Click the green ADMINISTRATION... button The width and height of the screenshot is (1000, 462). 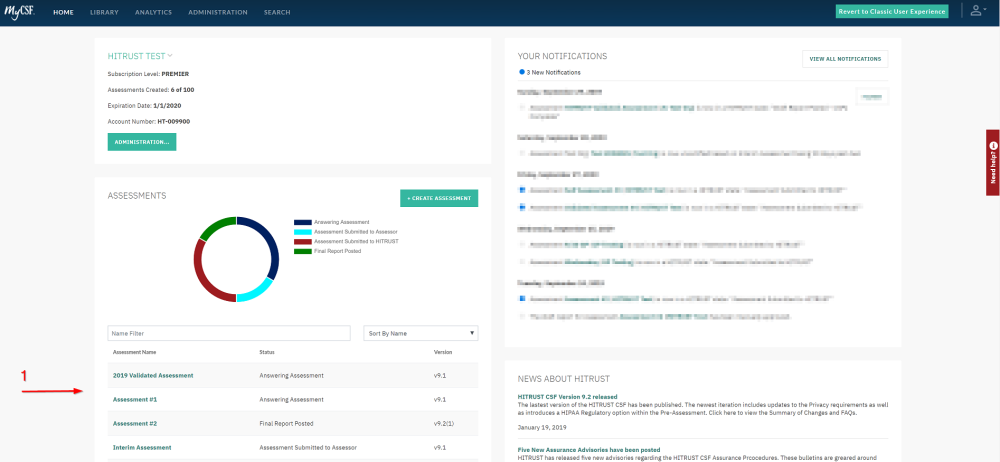(142, 142)
